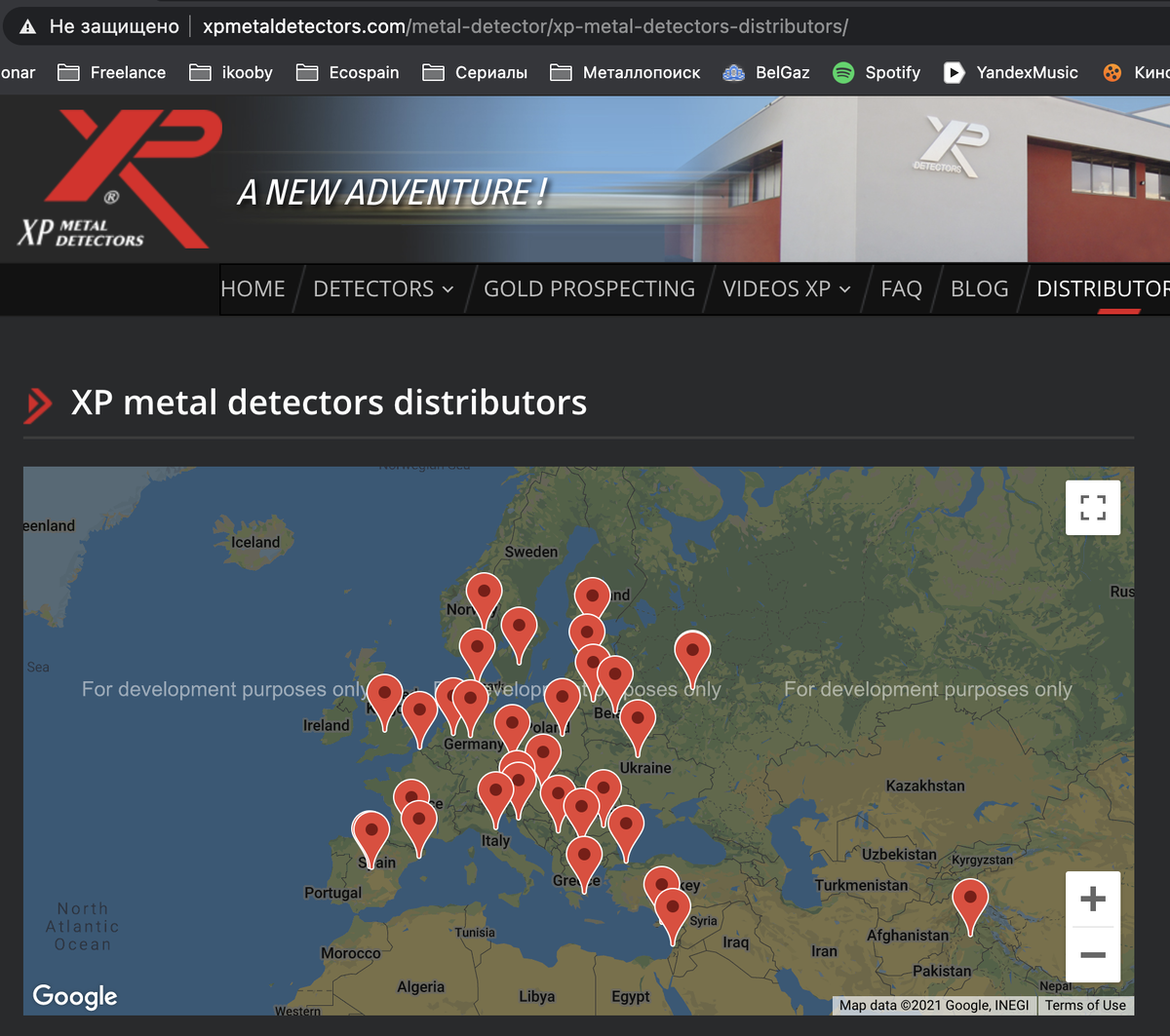Click the not-secure warning triangle icon
Screen dimensions: 1170x1036
(x=28, y=26)
